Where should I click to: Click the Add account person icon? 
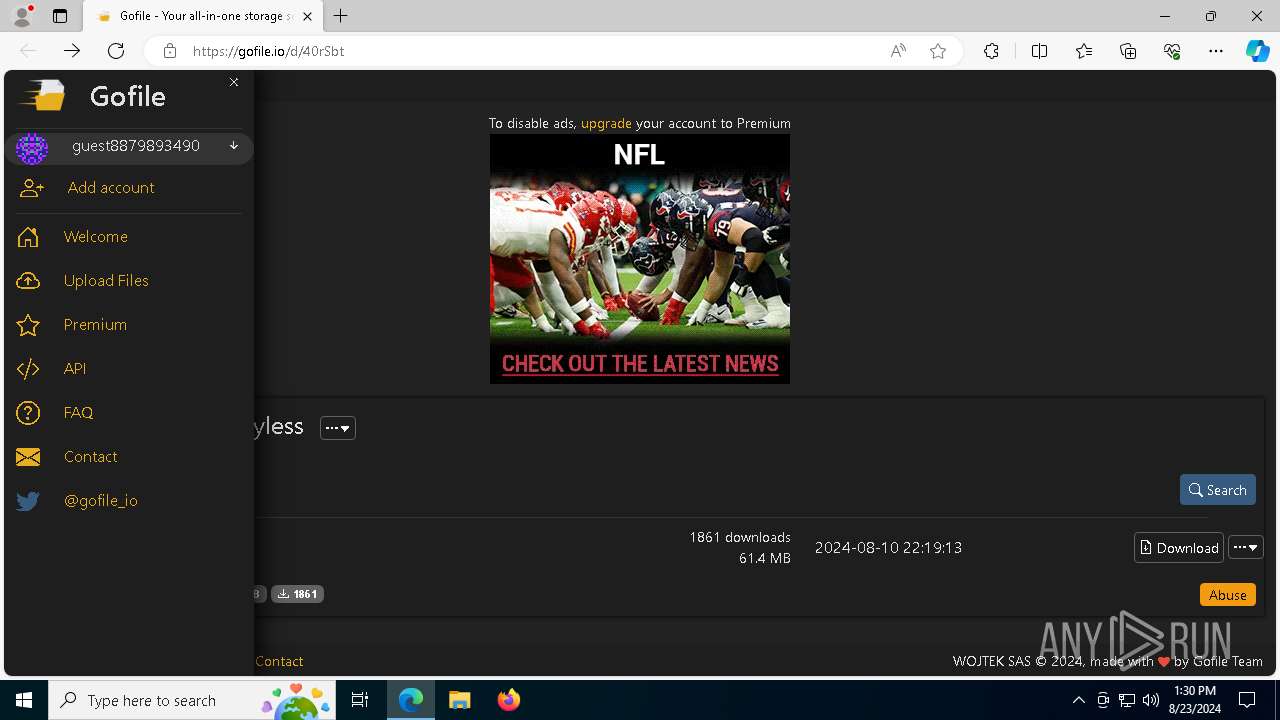tap(32, 188)
